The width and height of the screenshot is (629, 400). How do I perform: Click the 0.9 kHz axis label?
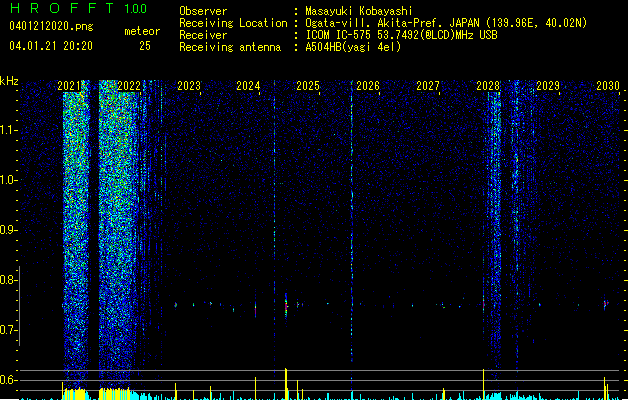click(8, 230)
